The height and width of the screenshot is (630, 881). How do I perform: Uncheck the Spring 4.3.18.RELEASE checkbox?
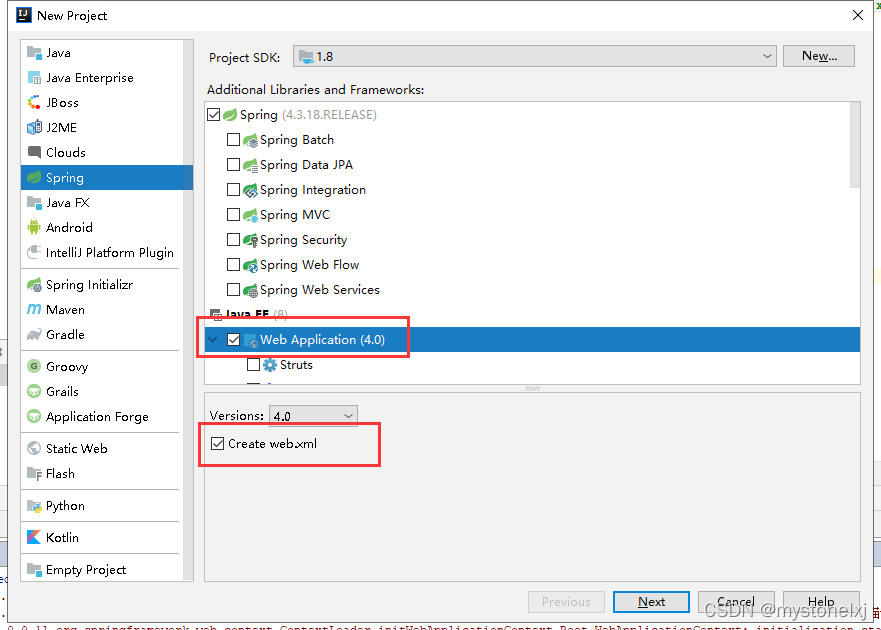214,115
